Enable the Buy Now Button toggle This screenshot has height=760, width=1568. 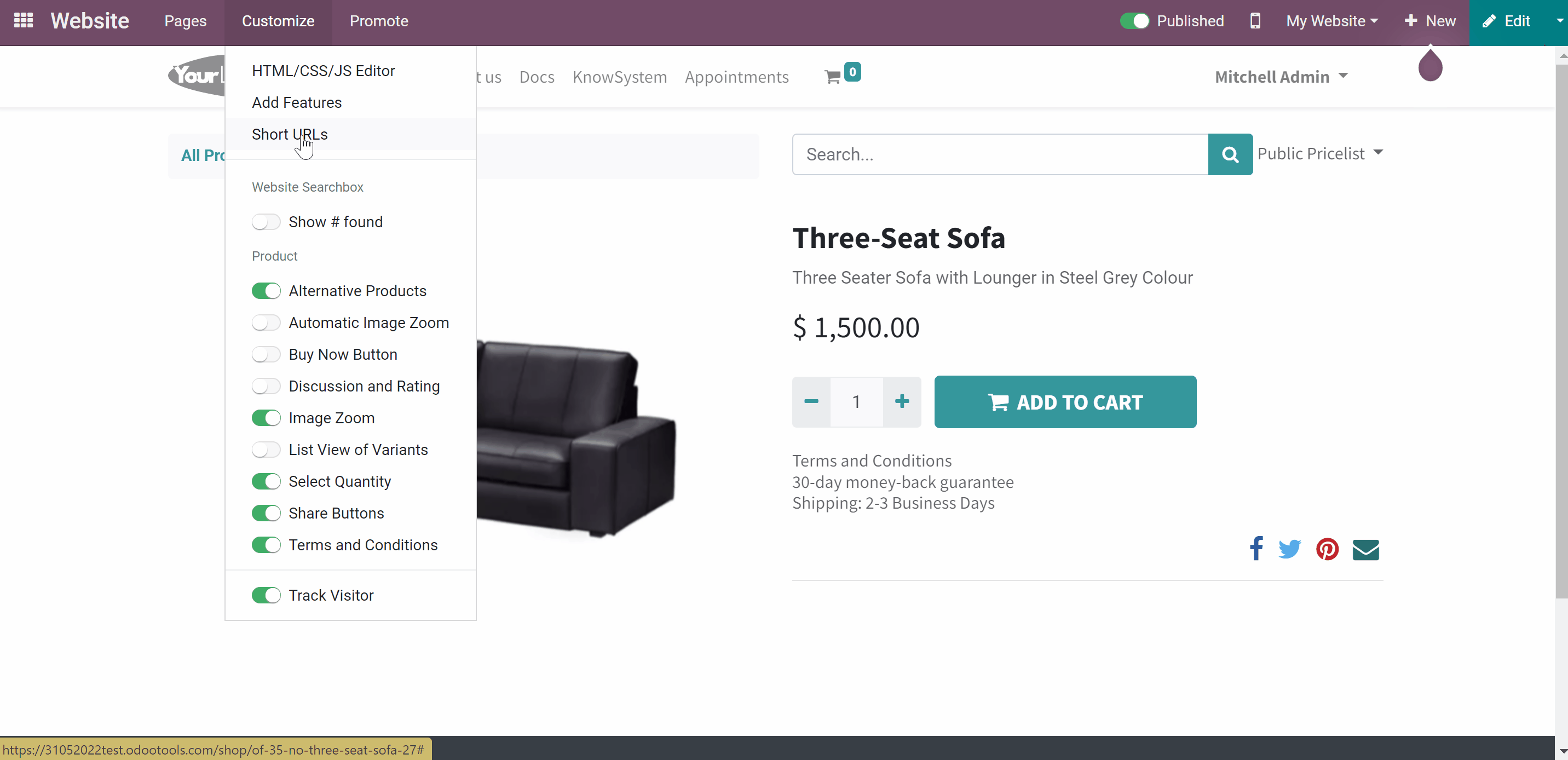pos(266,354)
